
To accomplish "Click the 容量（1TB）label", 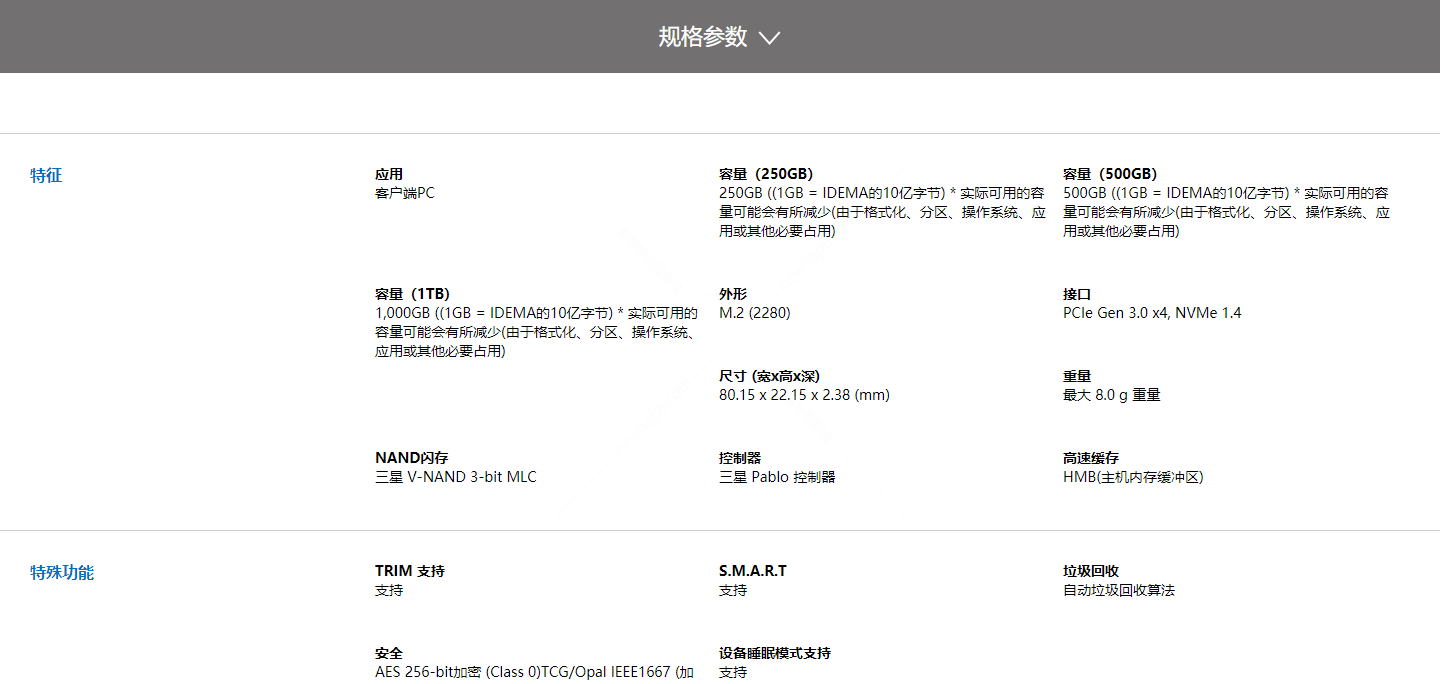I will (412, 294).
